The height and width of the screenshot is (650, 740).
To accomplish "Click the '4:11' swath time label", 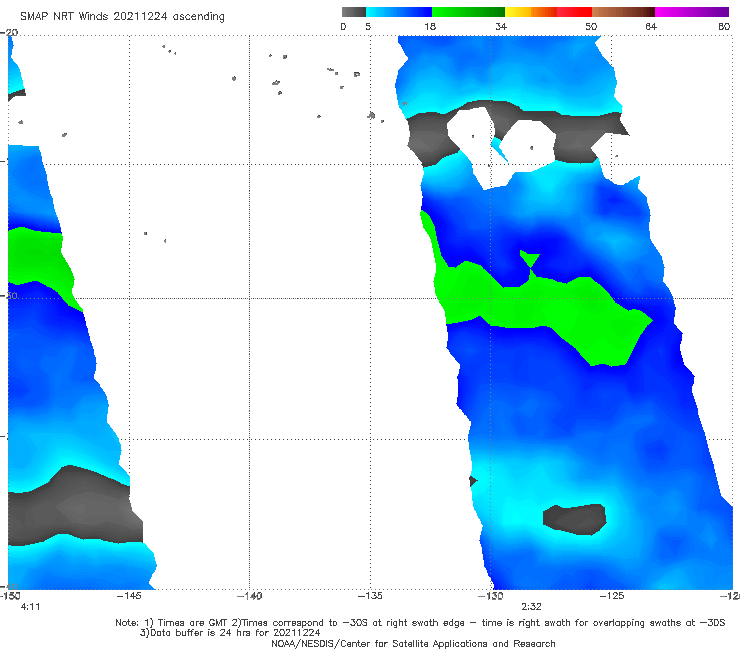I will [30, 607].
